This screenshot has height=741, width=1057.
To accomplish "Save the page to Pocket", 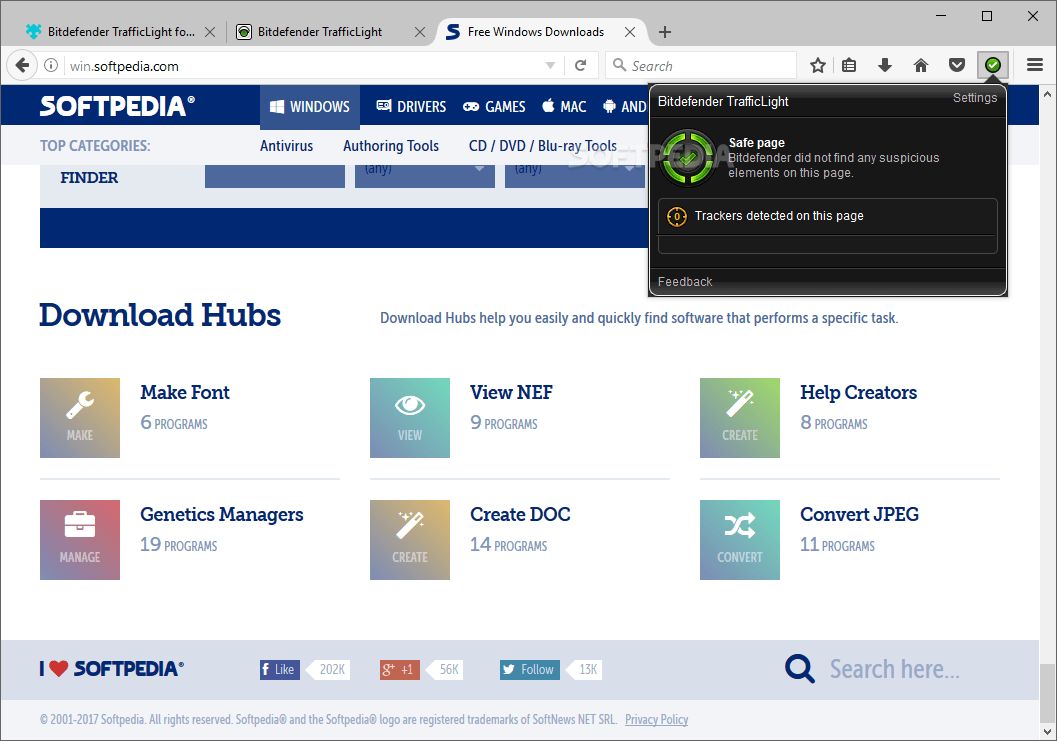I will 956,64.
